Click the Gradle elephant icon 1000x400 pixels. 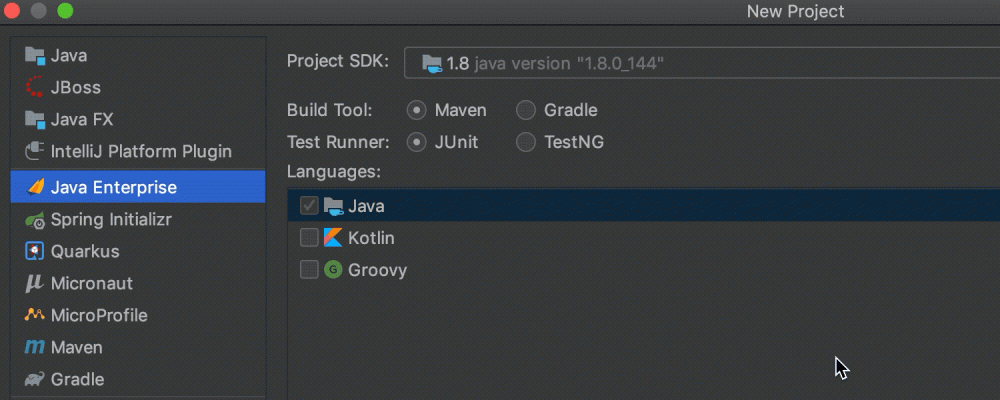pyautogui.click(x=34, y=380)
